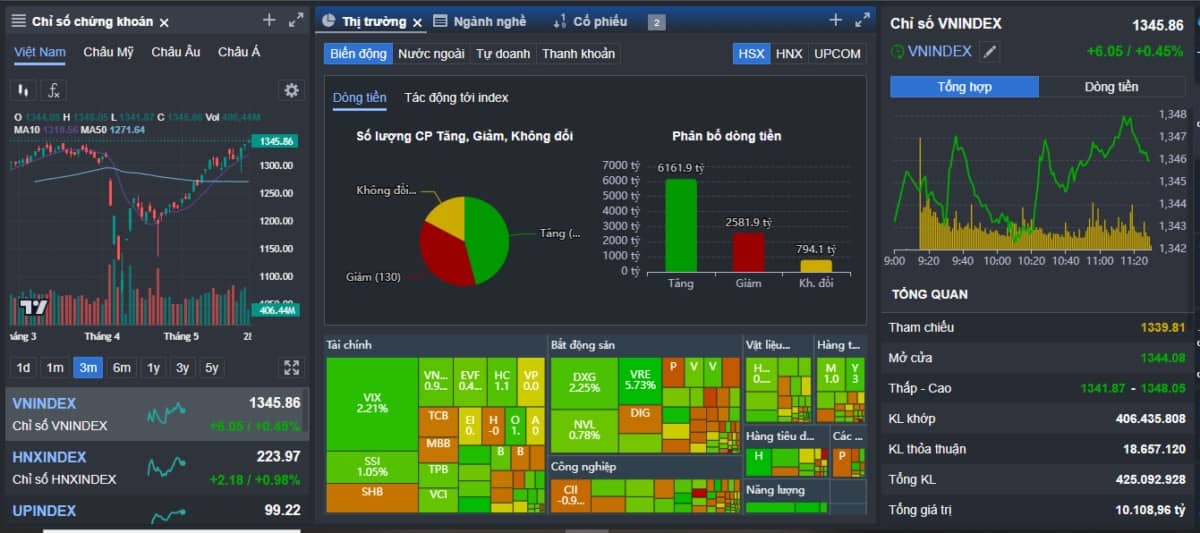Screen dimensions: 1200x533
Task: Switch to the Châu Á tab
Action: tap(239, 52)
